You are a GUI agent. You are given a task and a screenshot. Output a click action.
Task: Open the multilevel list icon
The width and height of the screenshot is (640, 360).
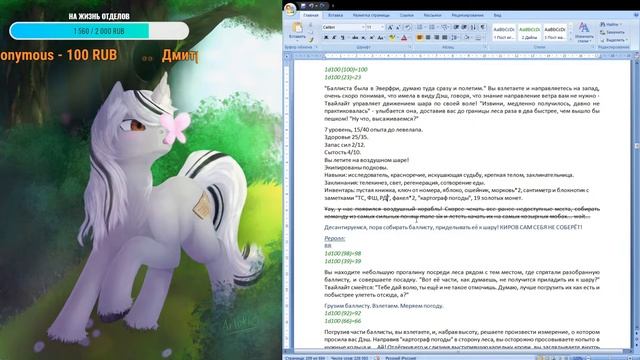point(444,27)
